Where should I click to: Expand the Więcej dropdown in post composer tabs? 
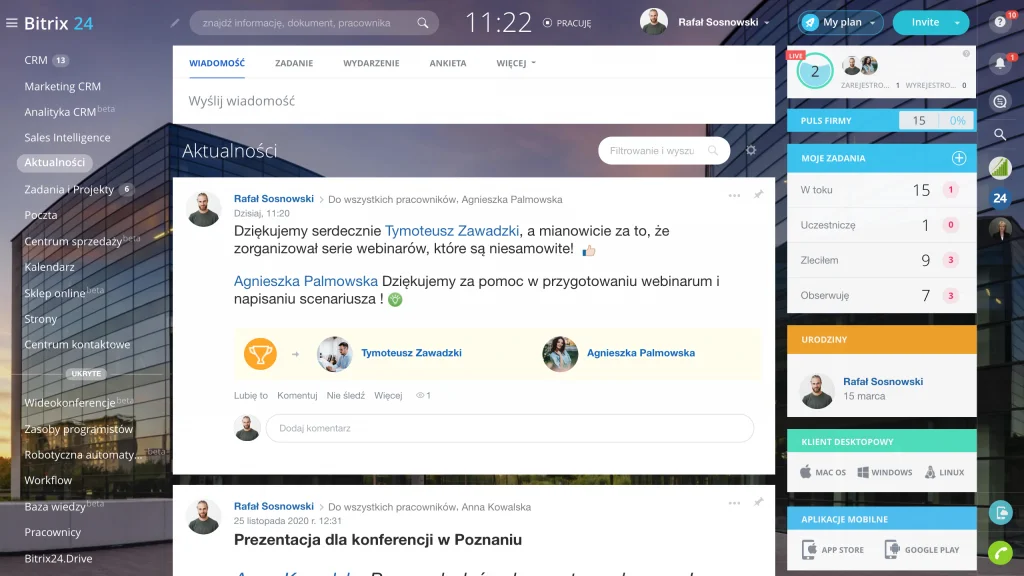[516, 63]
